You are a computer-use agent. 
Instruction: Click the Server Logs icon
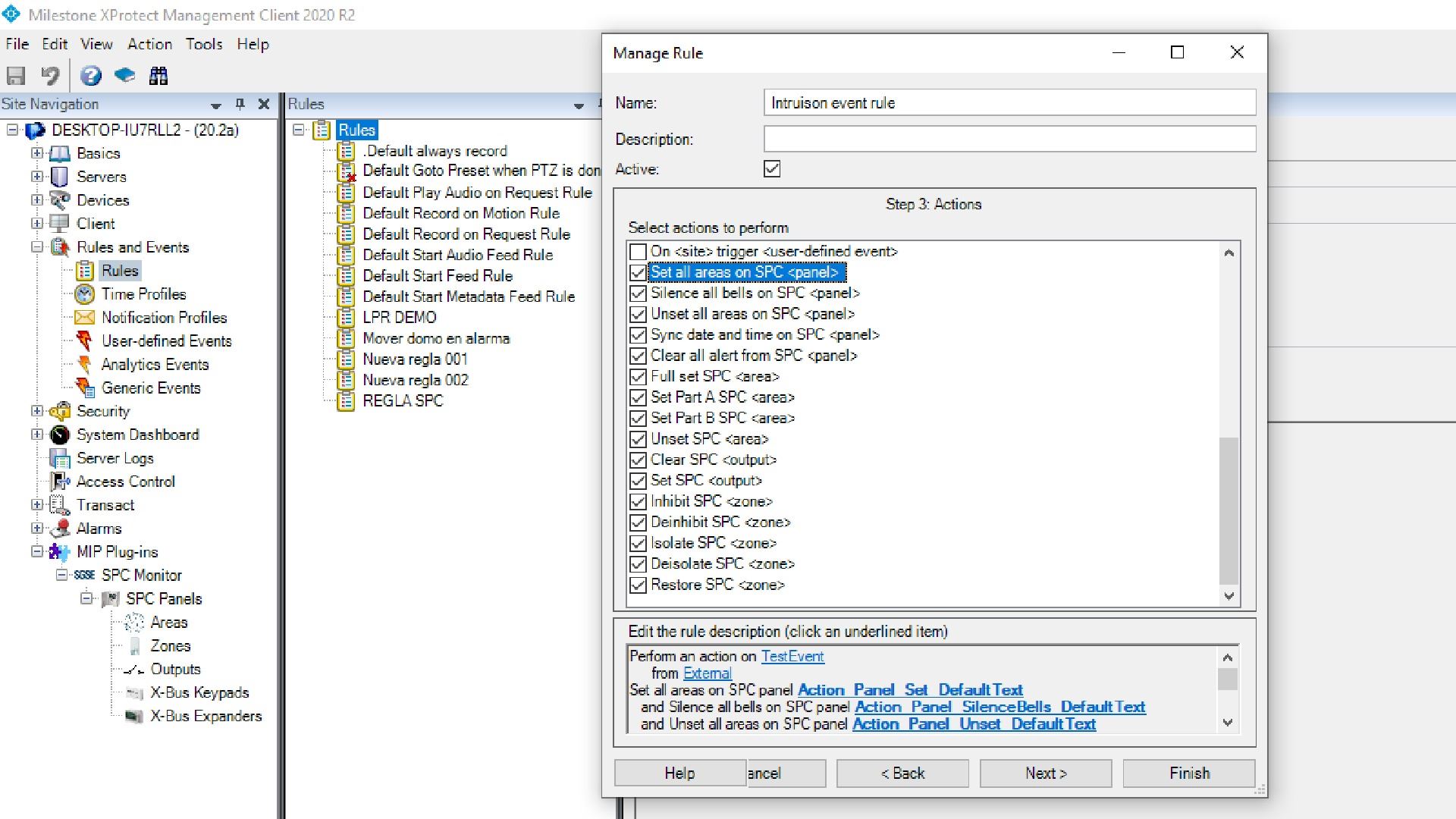(x=60, y=459)
